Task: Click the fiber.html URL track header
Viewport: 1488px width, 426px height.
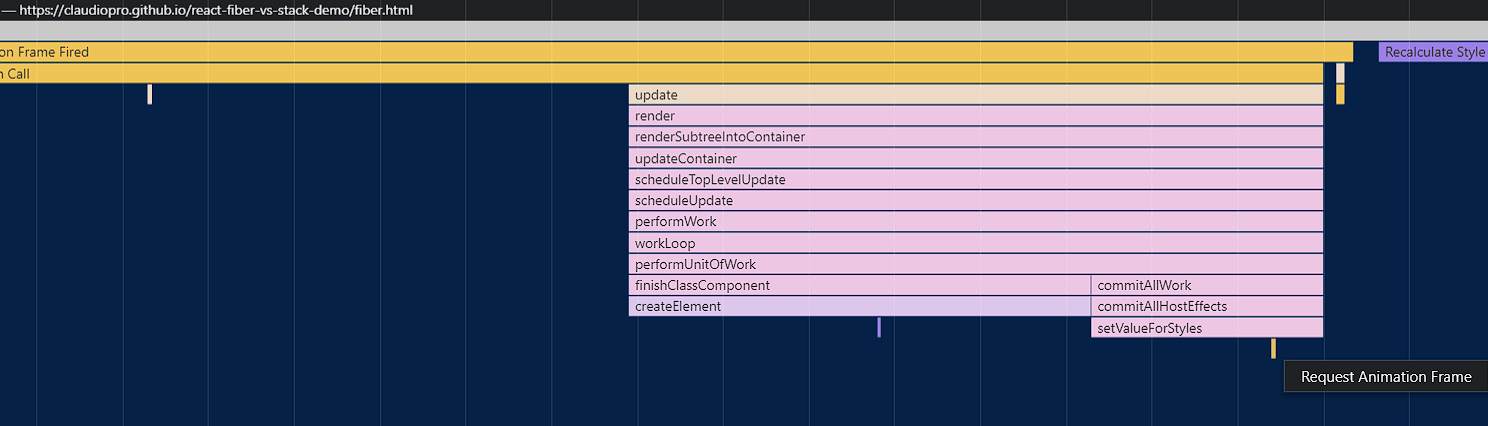Action: pos(213,10)
